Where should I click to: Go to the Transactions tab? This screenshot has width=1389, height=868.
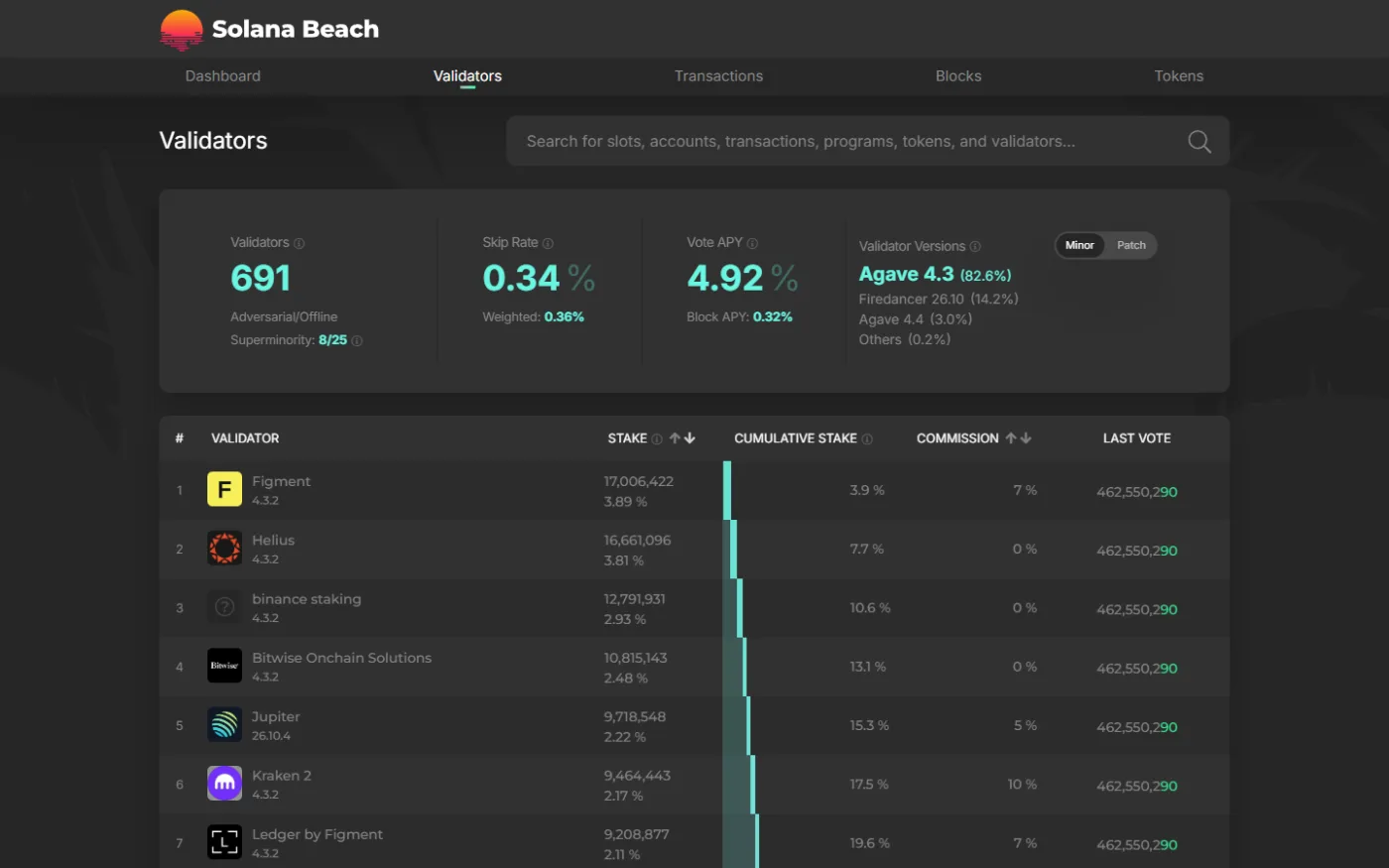pos(718,76)
